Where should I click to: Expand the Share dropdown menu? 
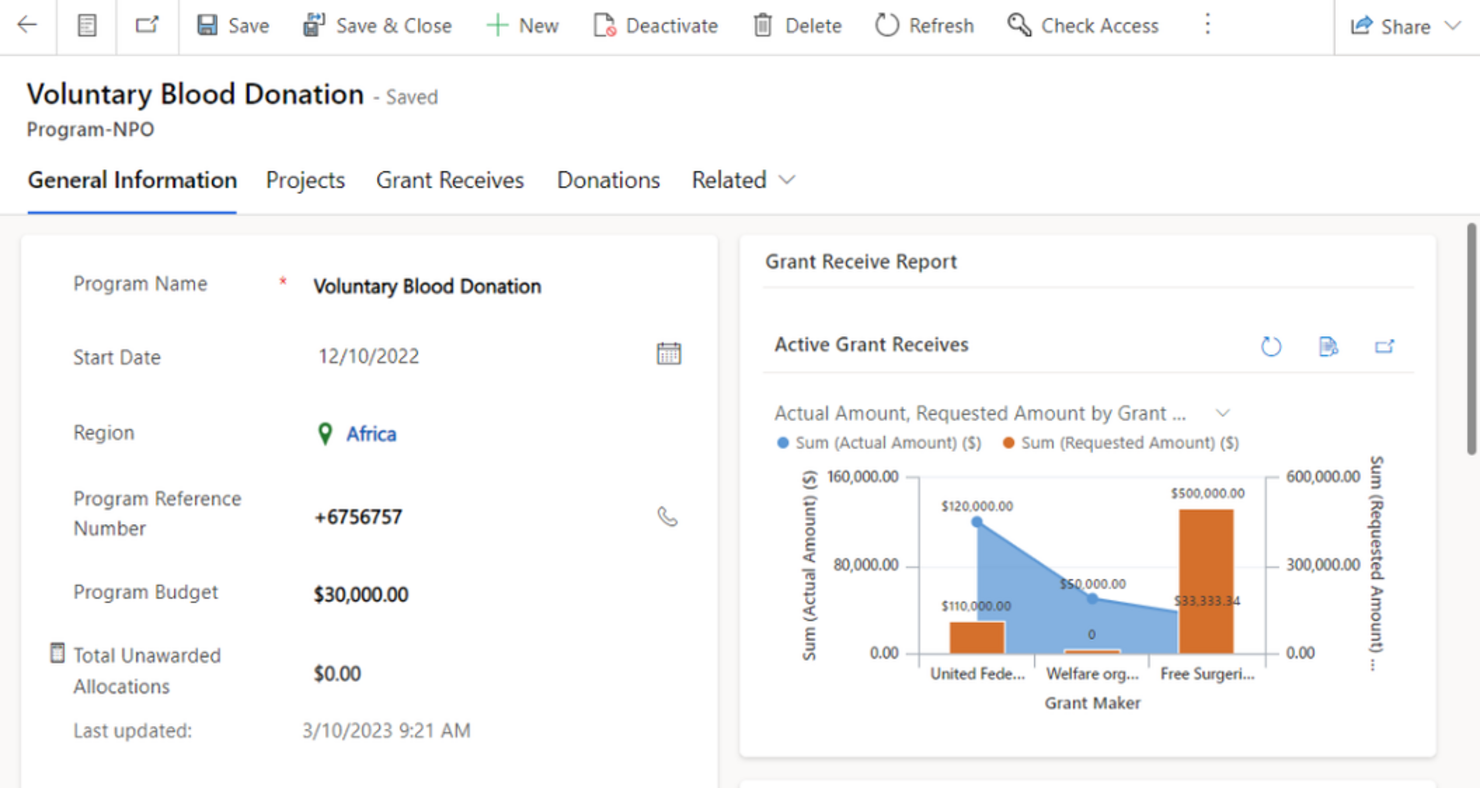1453,26
